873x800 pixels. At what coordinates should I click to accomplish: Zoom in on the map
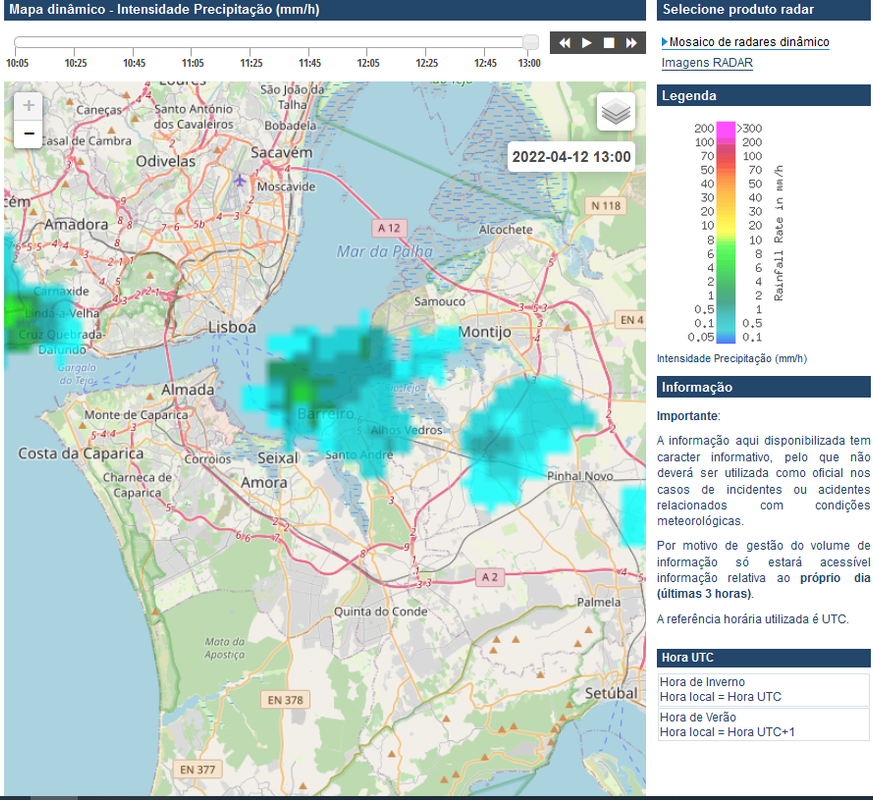coord(28,106)
